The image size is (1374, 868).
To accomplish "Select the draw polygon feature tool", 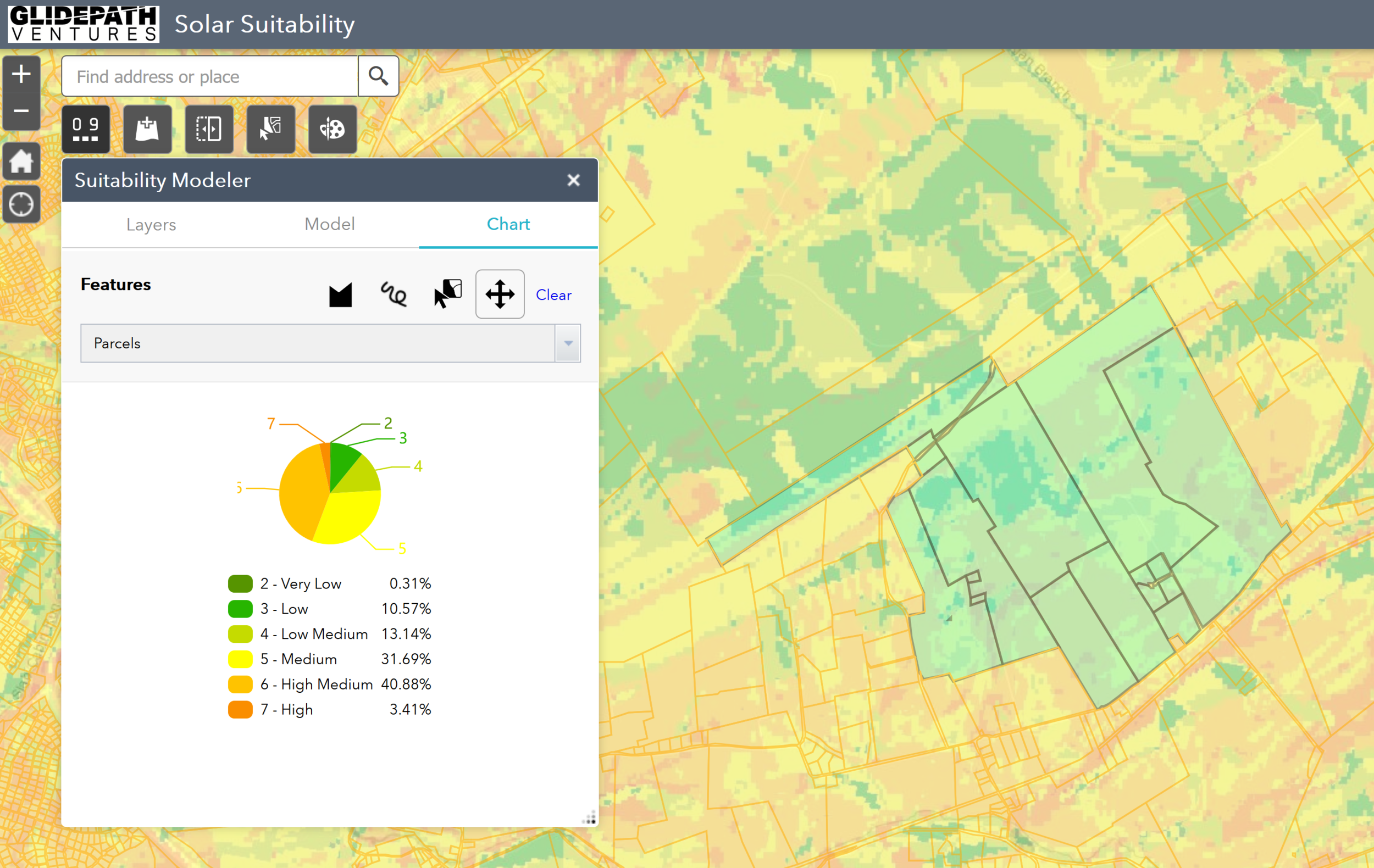I will tap(340, 295).
